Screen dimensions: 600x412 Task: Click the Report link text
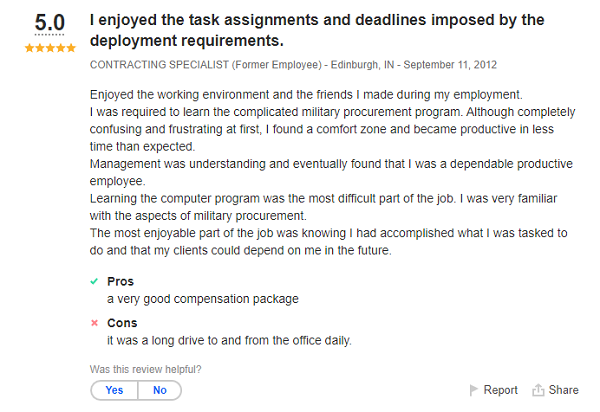(500, 390)
